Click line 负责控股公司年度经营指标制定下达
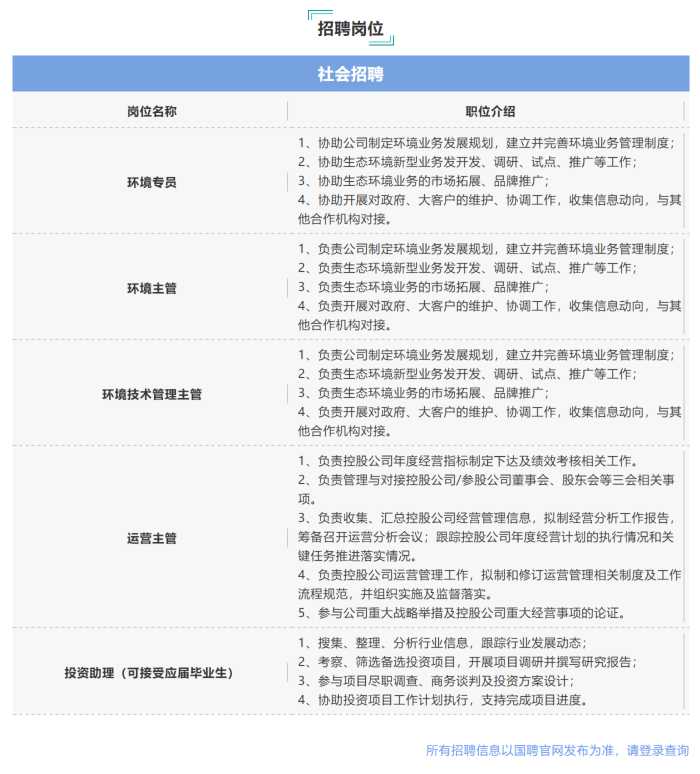 point(468,461)
